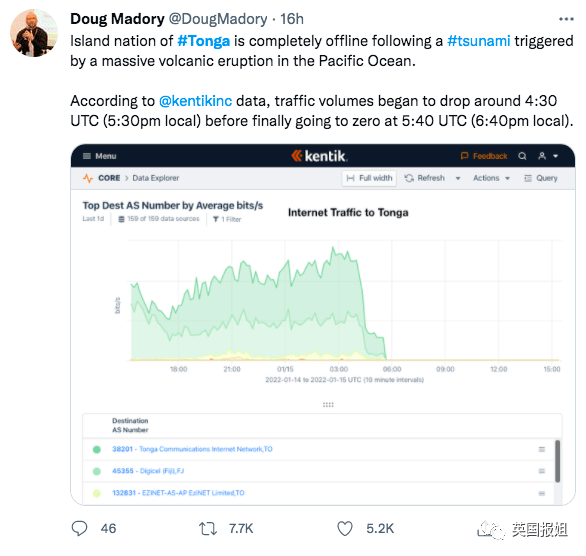Click the Feedback flag icon
This screenshot has height=556, width=586.
tap(464, 156)
